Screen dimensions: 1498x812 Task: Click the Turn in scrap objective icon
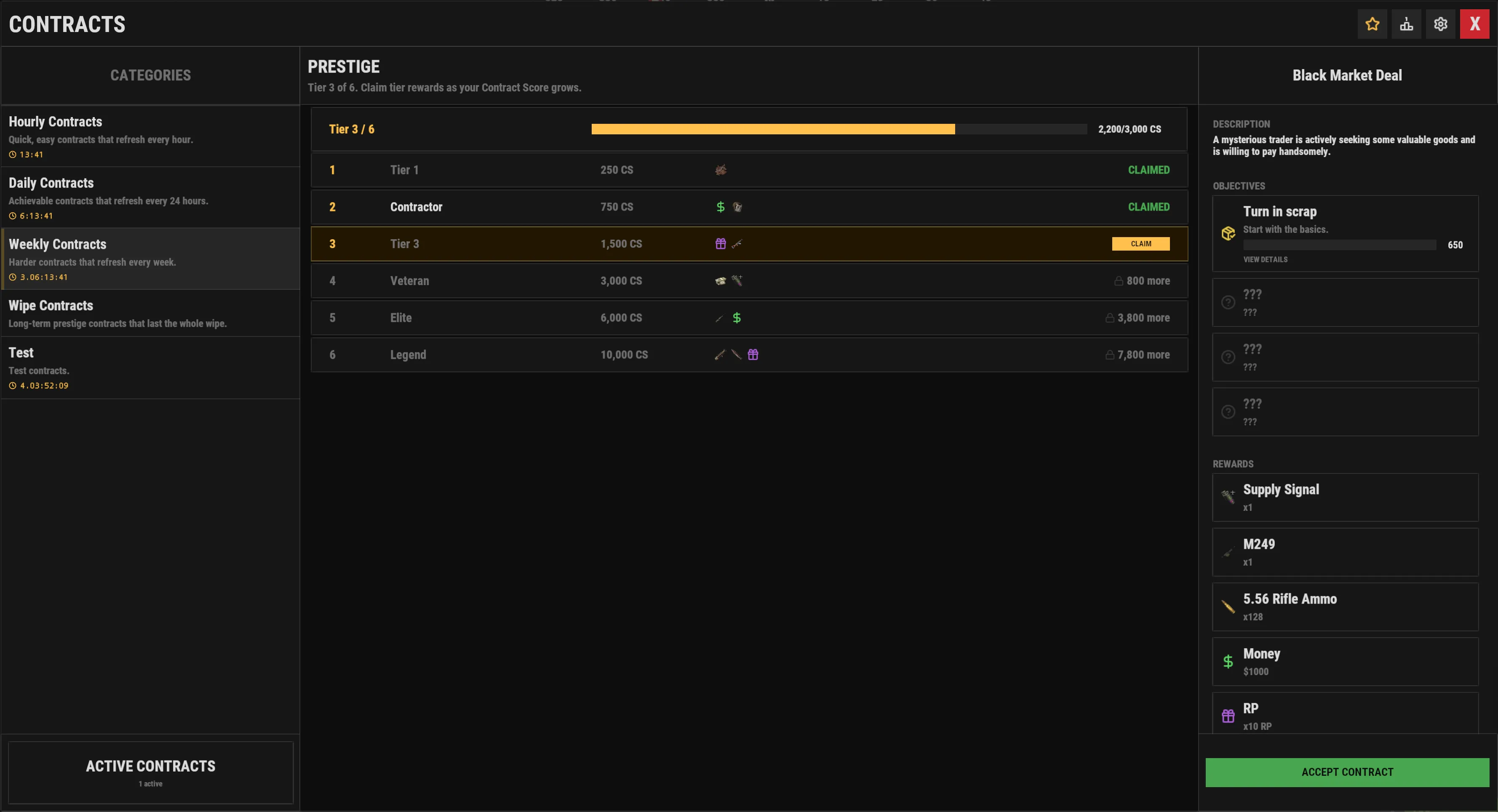tap(1228, 233)
